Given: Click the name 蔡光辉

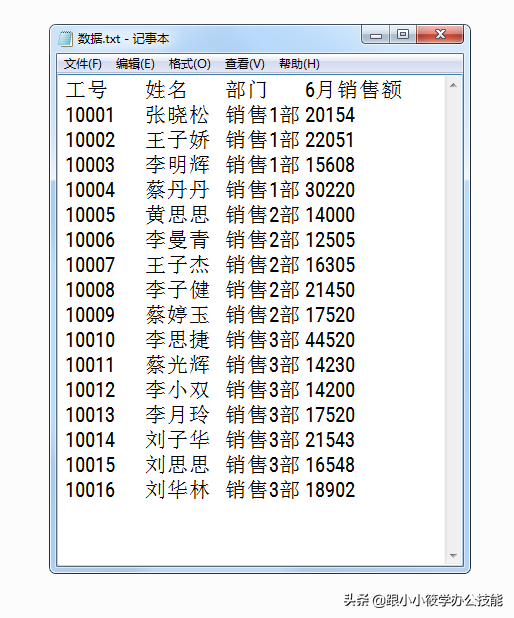Looking at the screenshot, I should pos(177,365).
